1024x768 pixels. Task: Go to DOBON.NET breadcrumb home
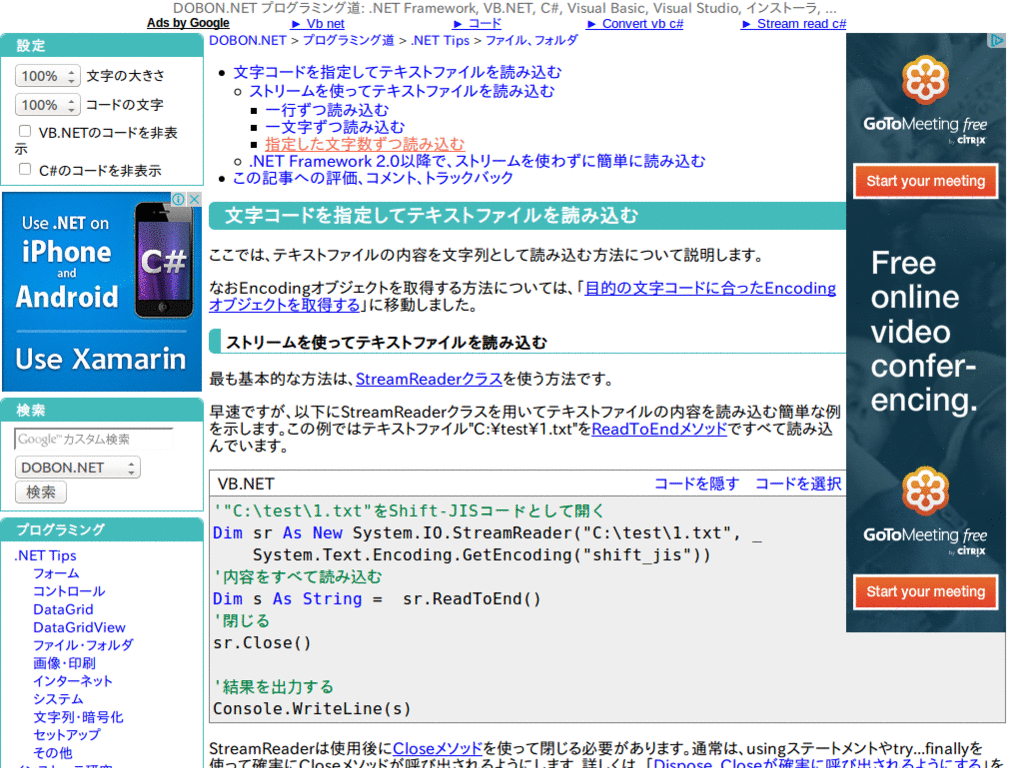(248, 40)
